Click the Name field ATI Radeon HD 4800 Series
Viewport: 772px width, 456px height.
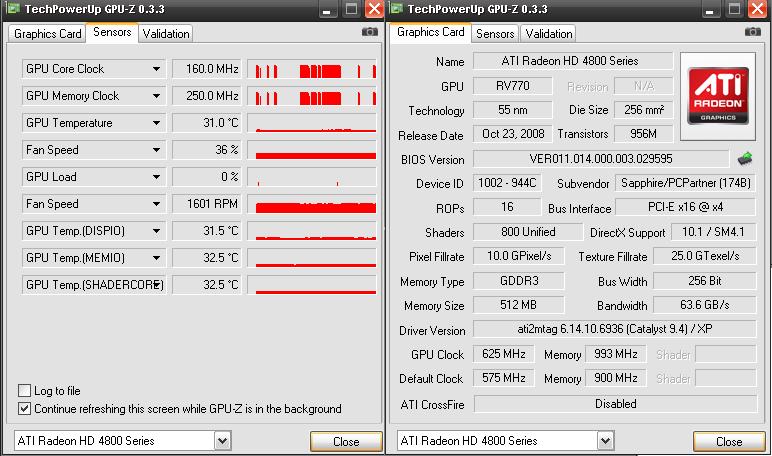coord(573,61)
